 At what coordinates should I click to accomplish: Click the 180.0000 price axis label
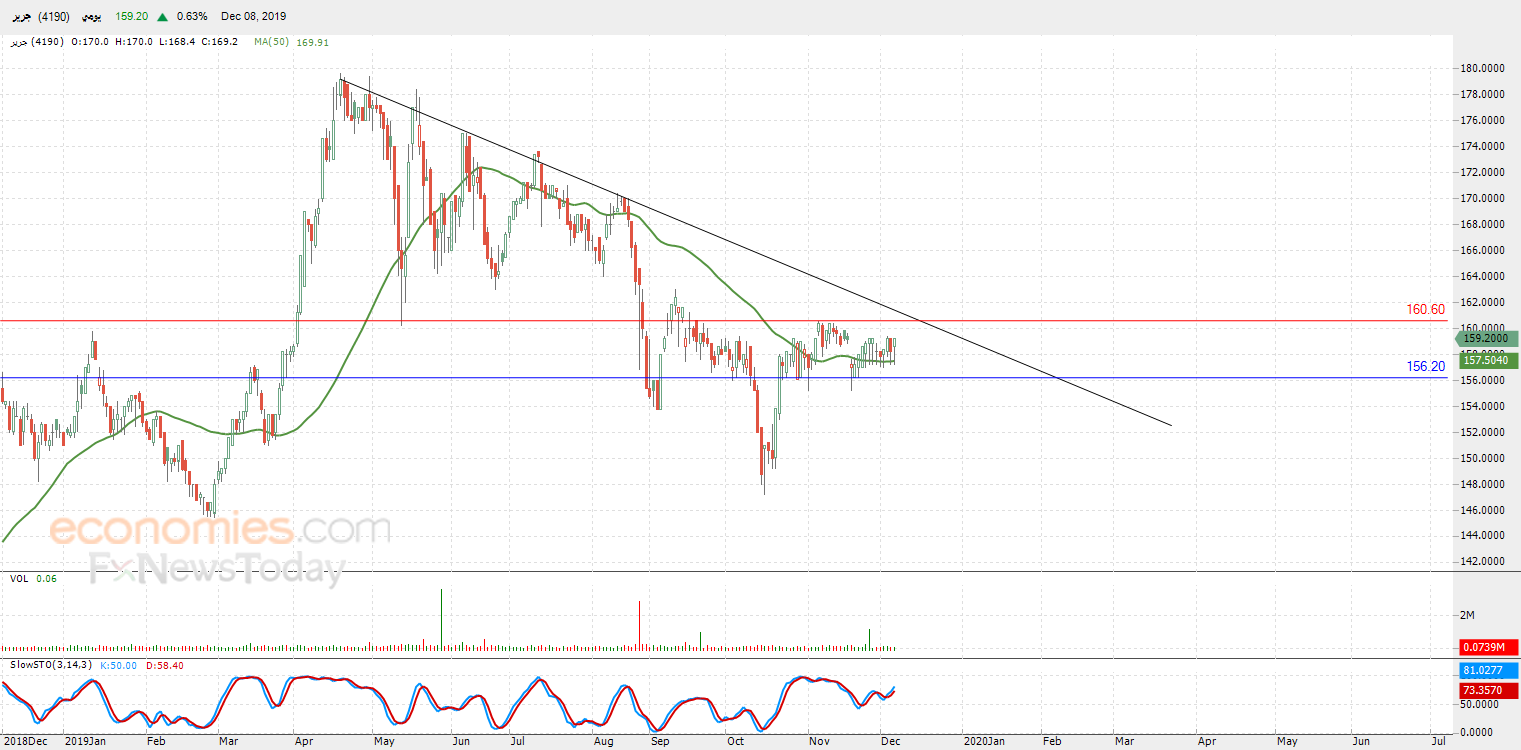pyautogui.click(x=1484, y=68)
